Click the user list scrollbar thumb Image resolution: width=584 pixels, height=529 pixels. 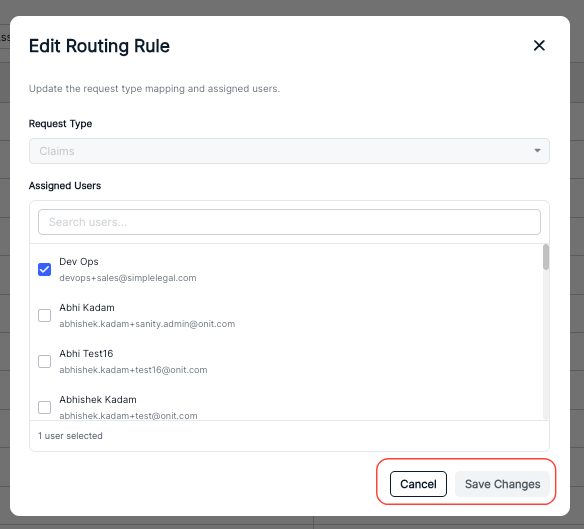pos(546,257)
